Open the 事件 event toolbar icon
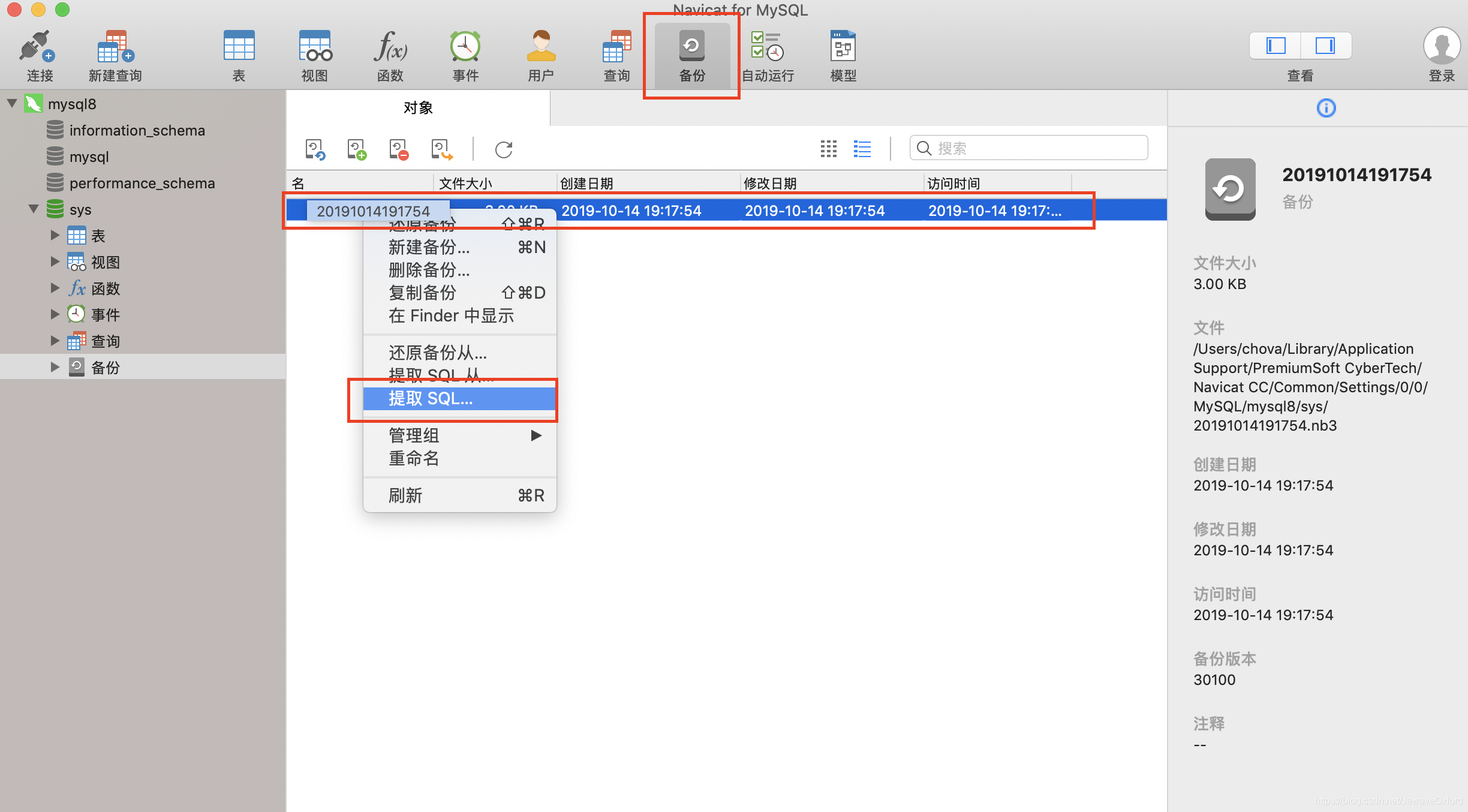The image size is (1468, 812). point(465,55)
